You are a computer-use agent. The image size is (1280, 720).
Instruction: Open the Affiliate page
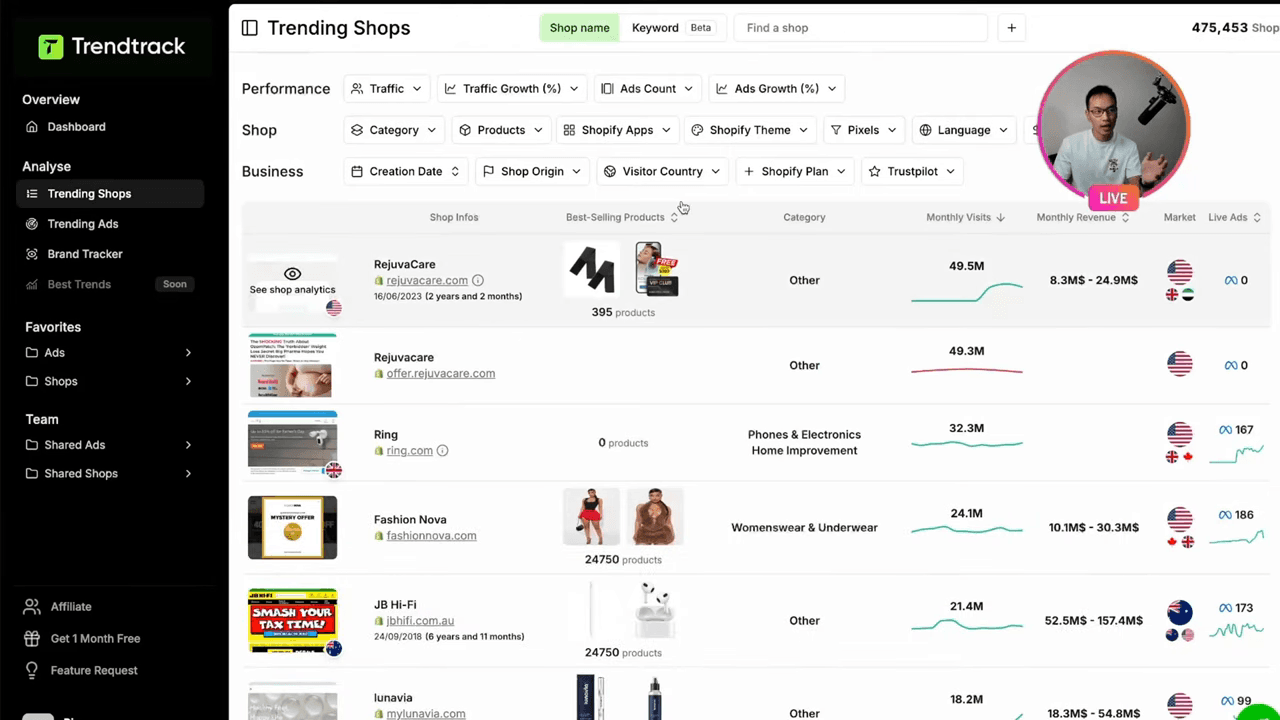click(x=71, y=606)
